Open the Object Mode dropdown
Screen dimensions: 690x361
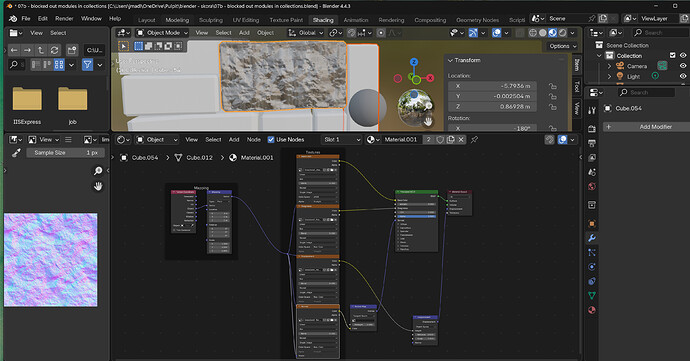tap(162, 33)
